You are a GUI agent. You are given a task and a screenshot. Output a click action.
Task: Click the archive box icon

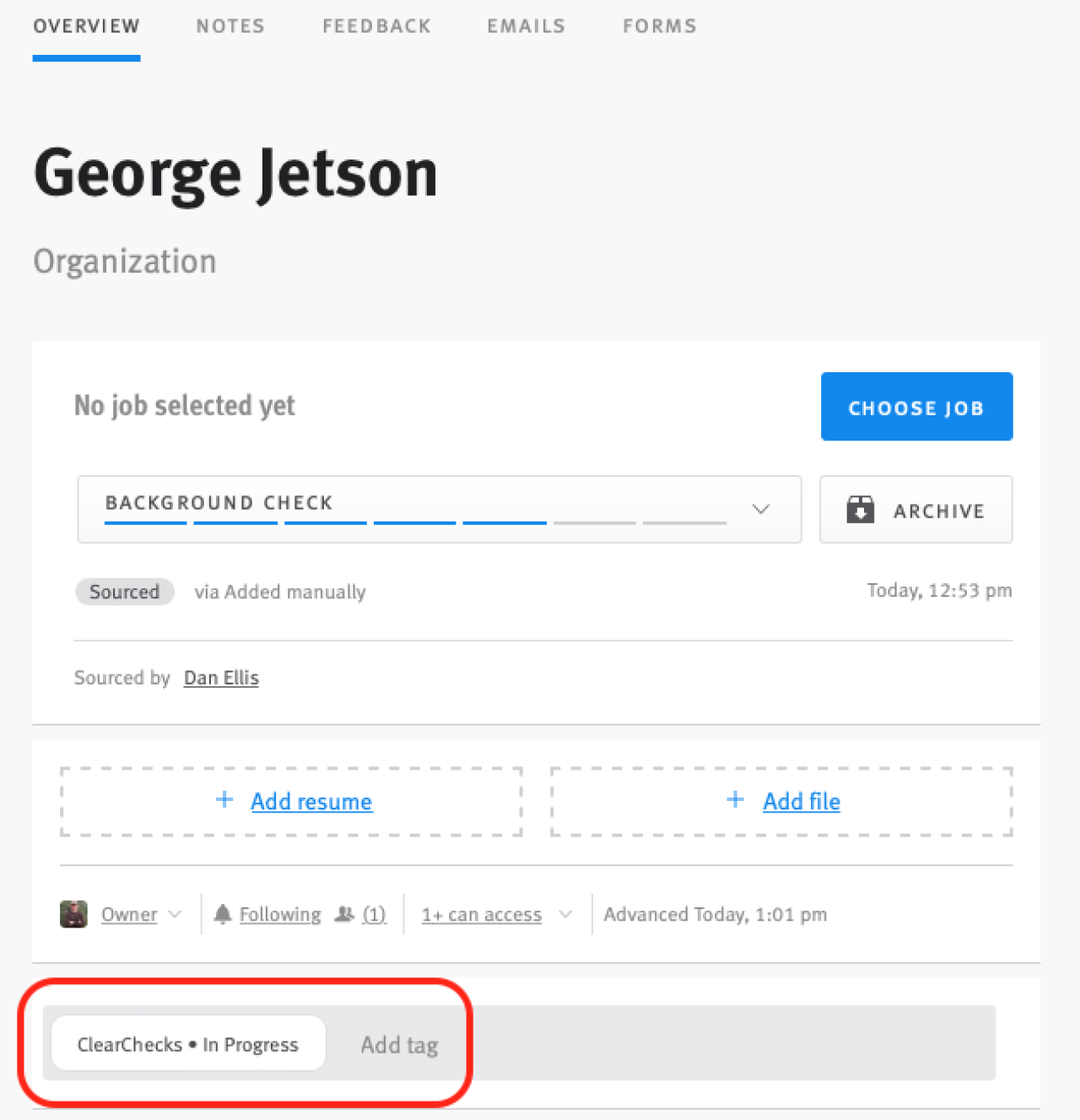860,510
